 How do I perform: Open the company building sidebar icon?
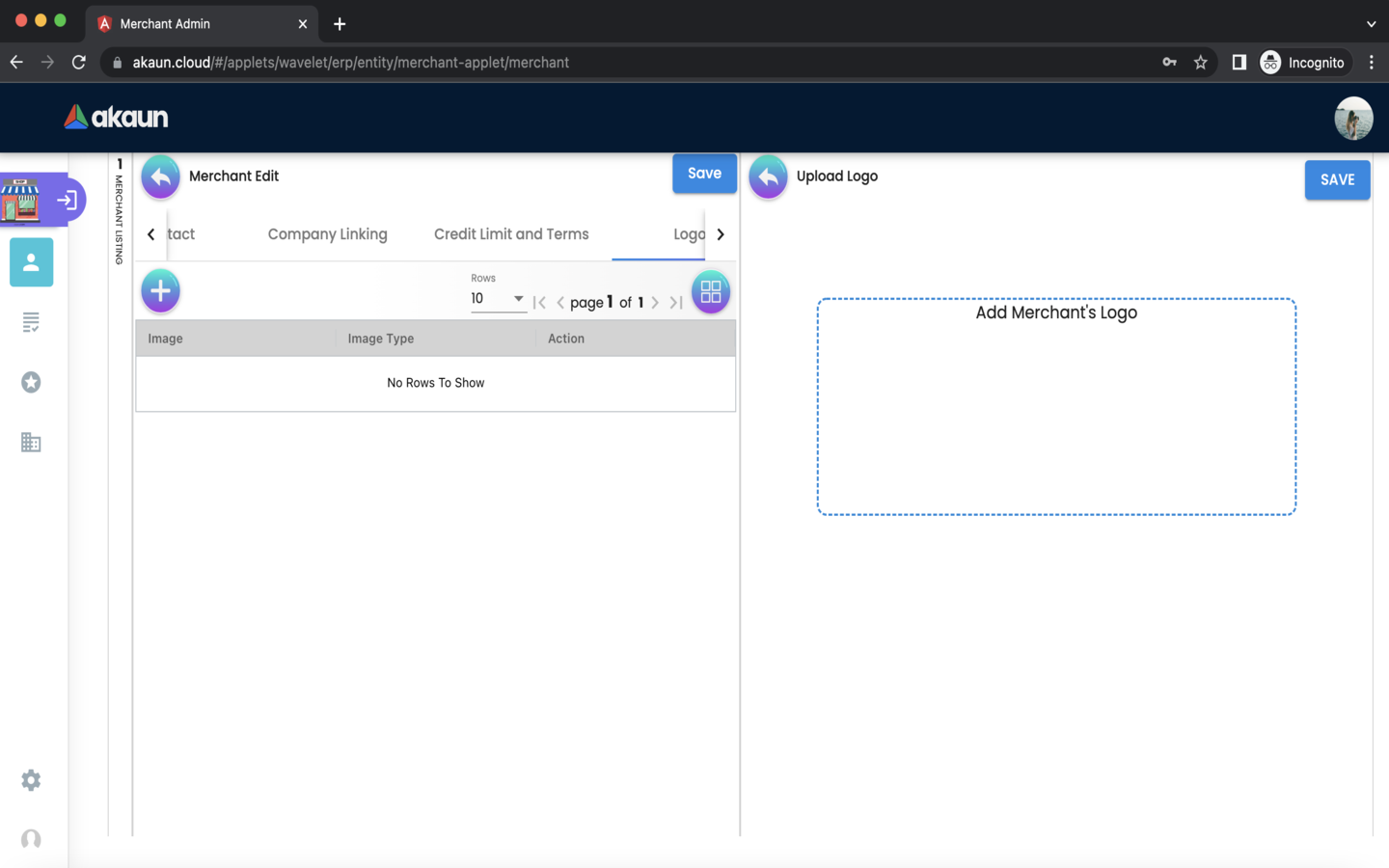point(31,443)
